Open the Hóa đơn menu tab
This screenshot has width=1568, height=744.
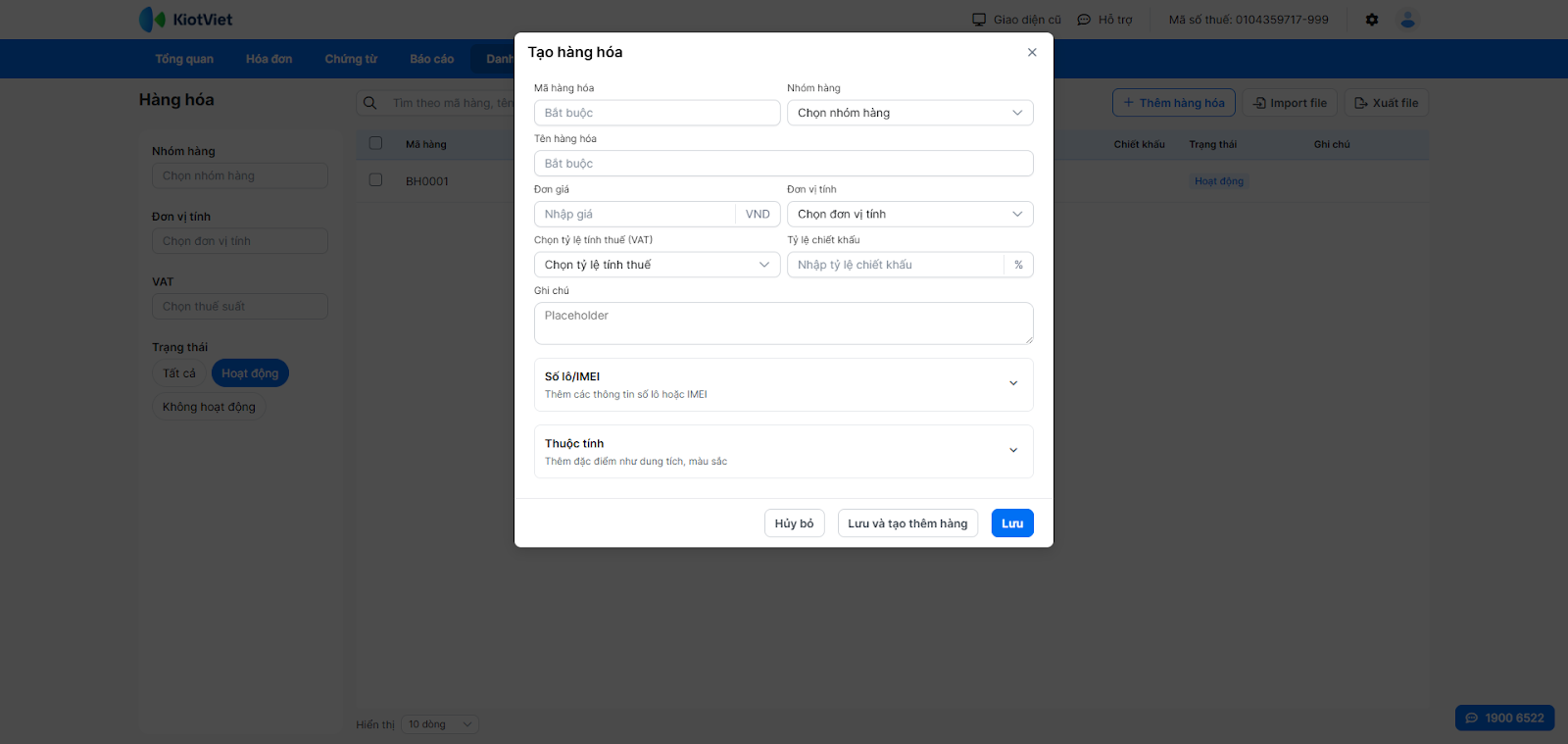tap(269, 59)
